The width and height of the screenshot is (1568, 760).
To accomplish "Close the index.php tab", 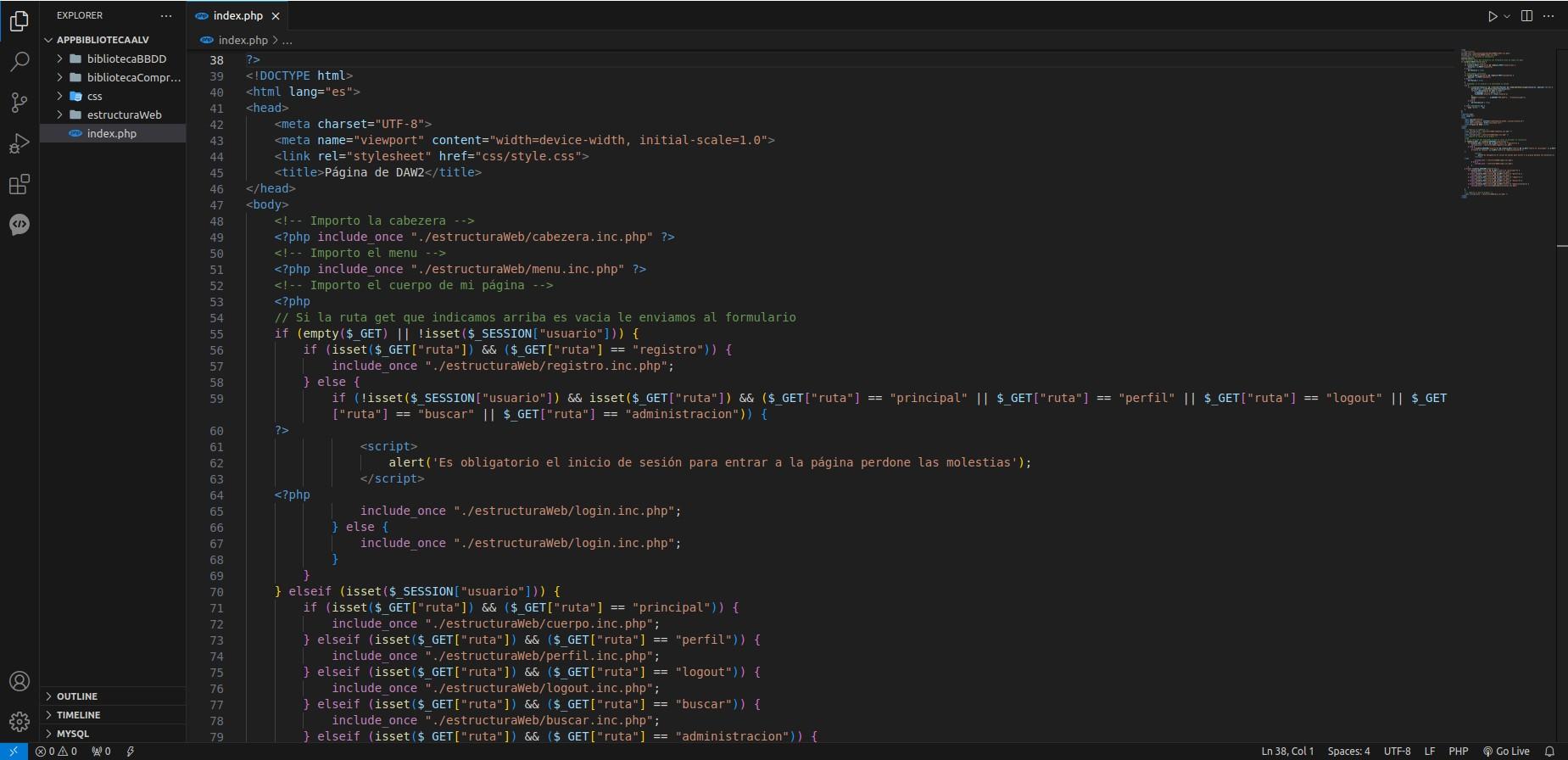I will tap(276, 15).
